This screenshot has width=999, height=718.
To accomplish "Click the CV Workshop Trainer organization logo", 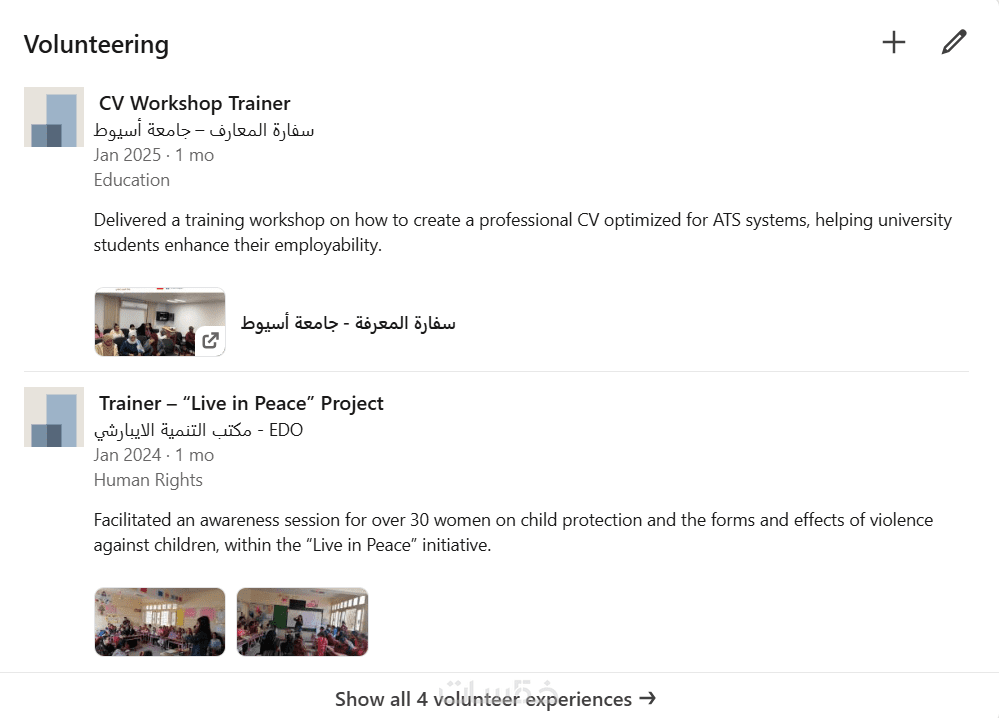I will pos(54,117).
